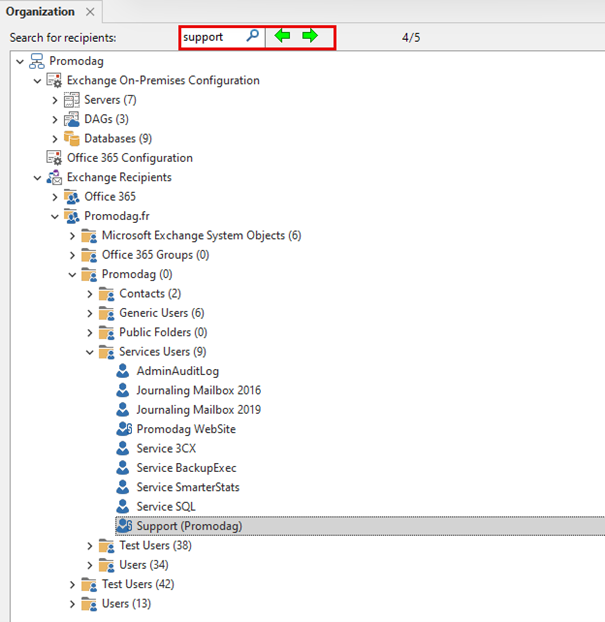Viewport: 605px width, 622px height.
Task: Click the Generic Users folder icon
Action: pos(107,313)
